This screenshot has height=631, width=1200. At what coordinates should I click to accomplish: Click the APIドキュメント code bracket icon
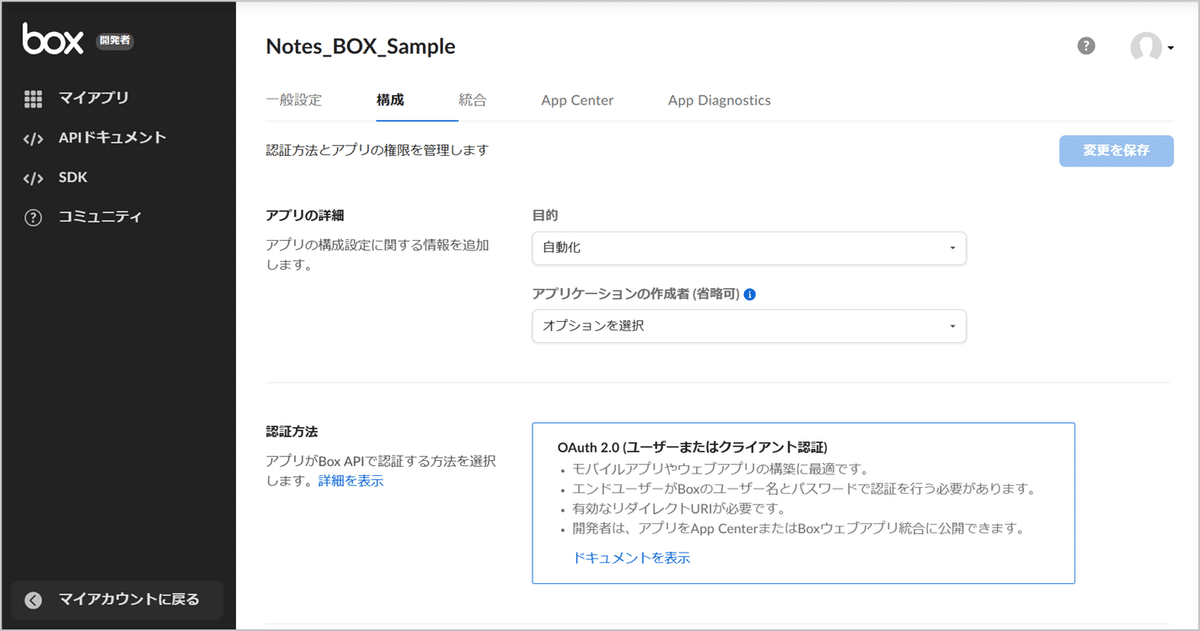[33, 138]
